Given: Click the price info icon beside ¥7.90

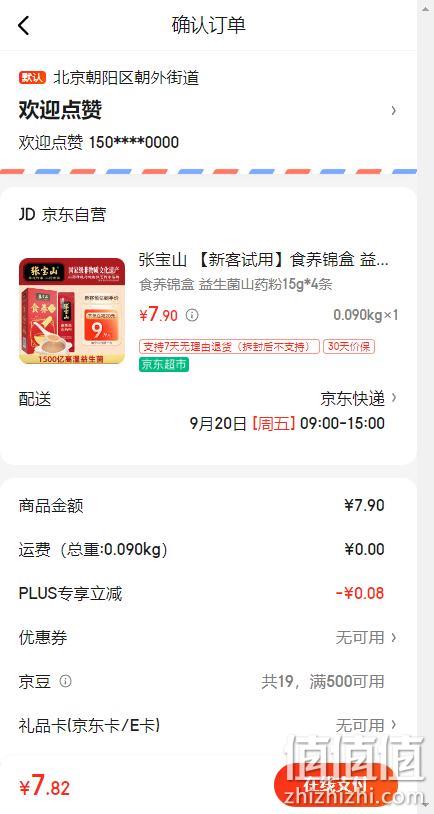Looking at the screenshot, I should point(192,315).
